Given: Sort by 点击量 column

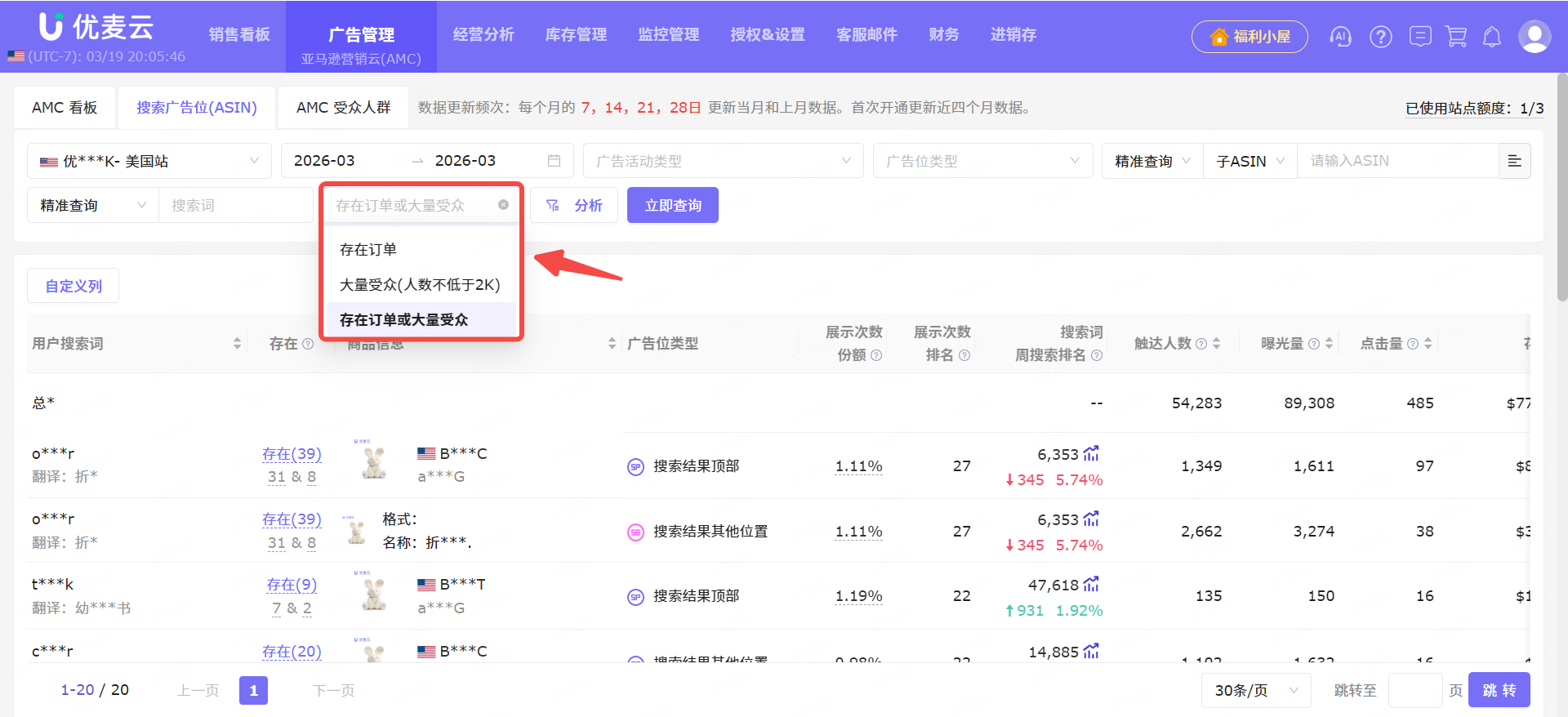Looking at the screenshot, I should pyautogui.click(x=1428, y=344).
